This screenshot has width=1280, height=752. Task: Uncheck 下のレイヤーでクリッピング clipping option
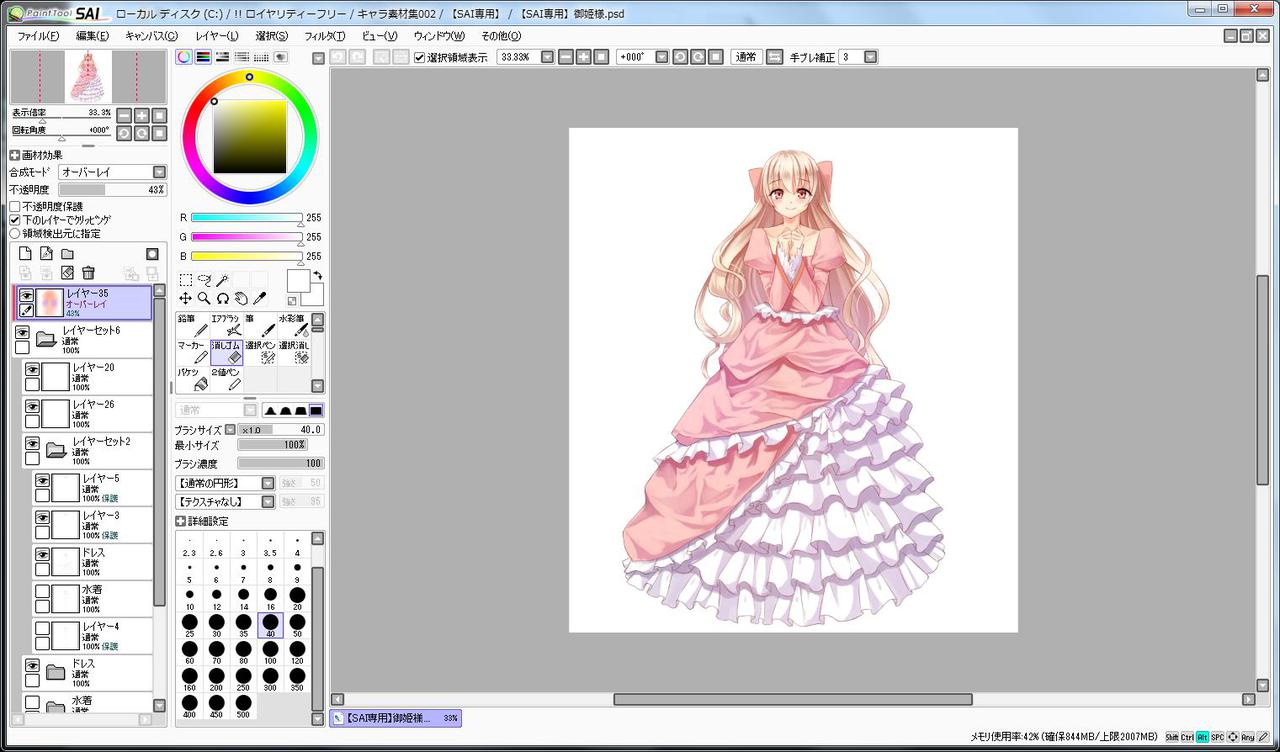click(x=15, y=219)
